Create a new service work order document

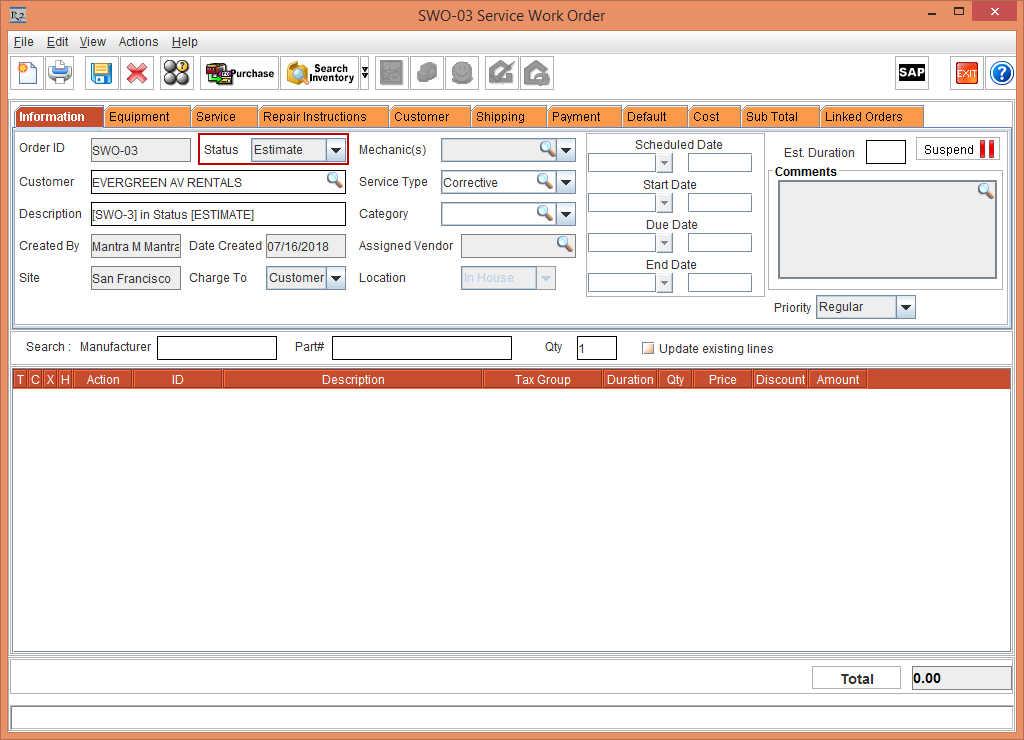(27, 72)
